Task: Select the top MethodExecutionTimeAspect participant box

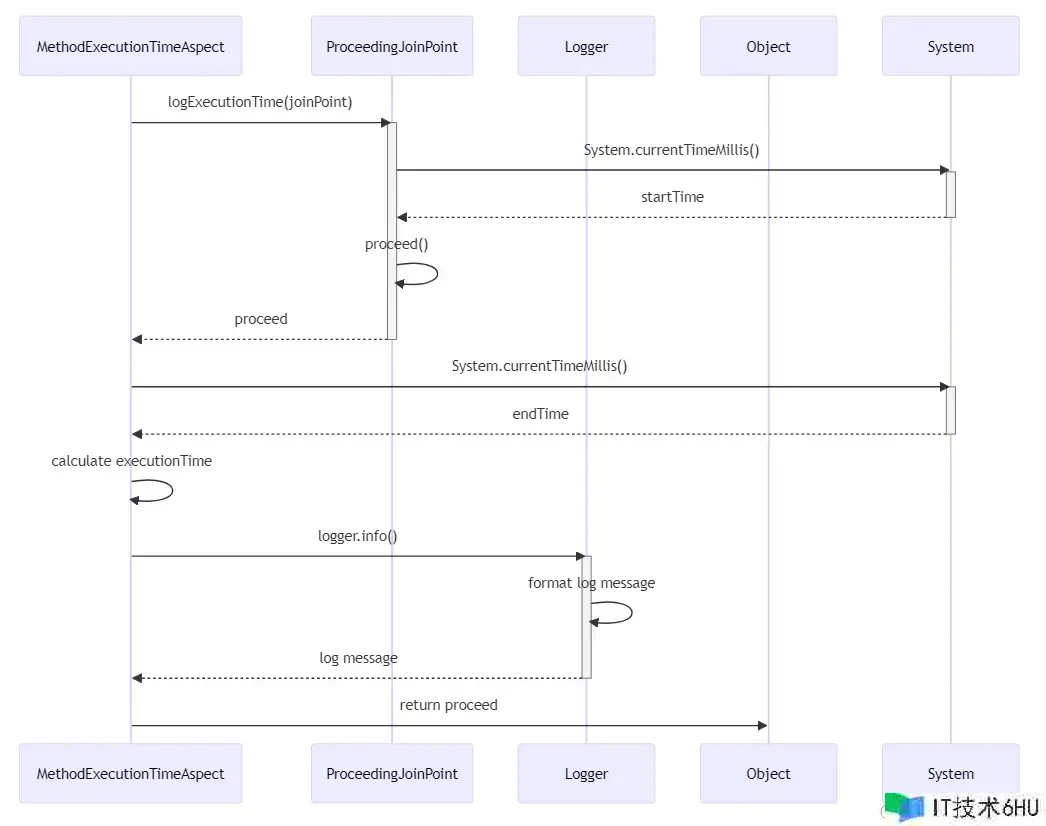Action: point(130,46)
